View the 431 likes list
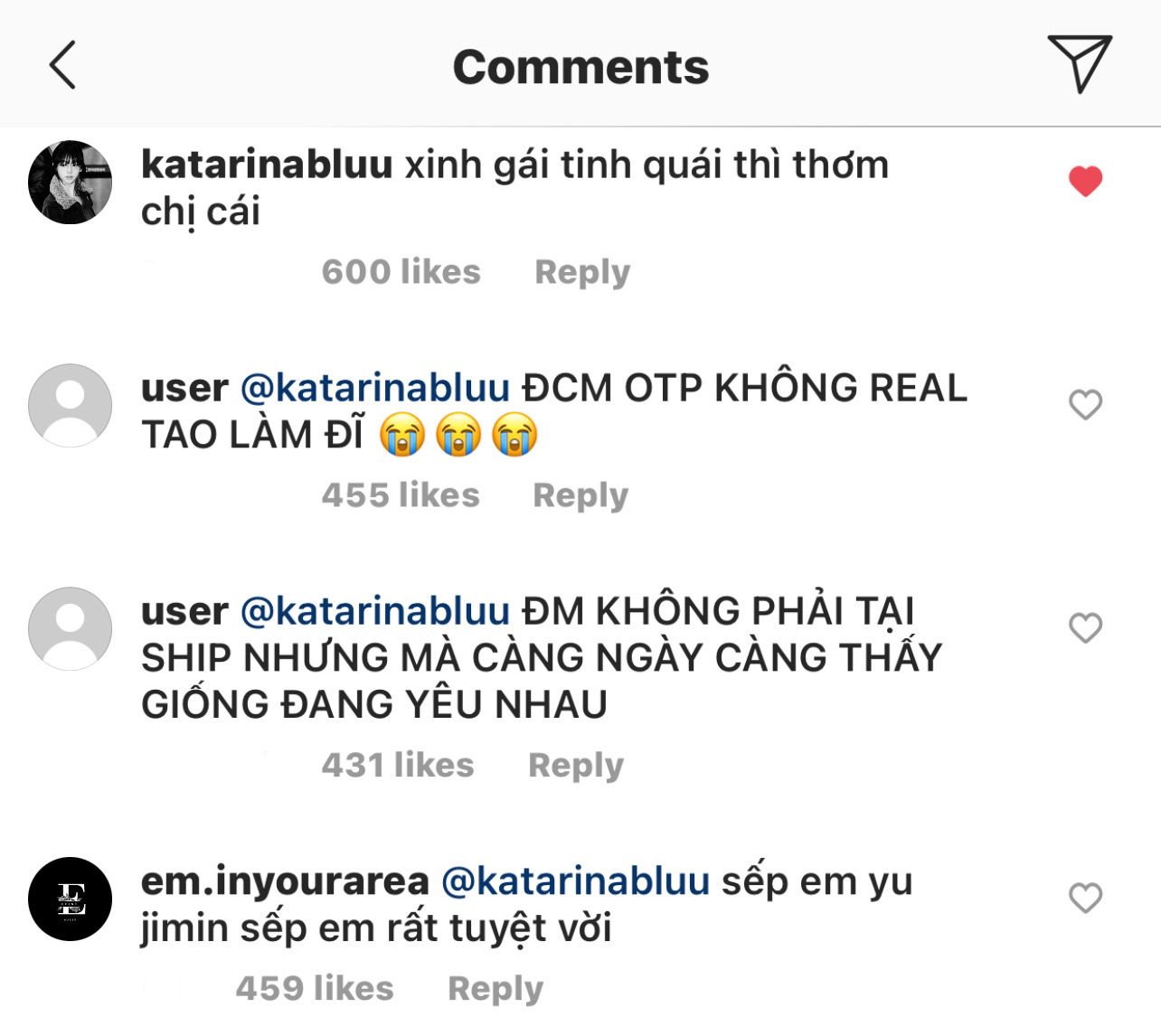Image resolution: width=1161 pixels, height=1036 pixels. (398, 766)
